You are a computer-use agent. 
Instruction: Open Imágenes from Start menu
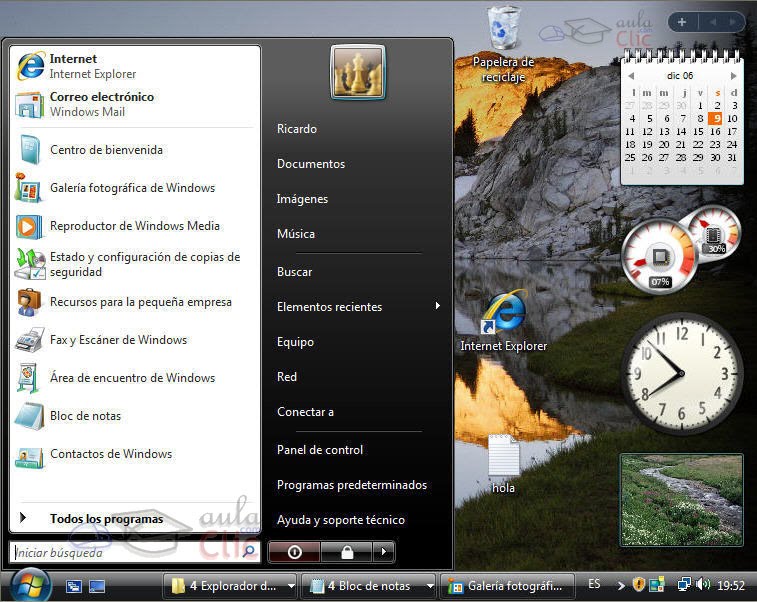302,199
